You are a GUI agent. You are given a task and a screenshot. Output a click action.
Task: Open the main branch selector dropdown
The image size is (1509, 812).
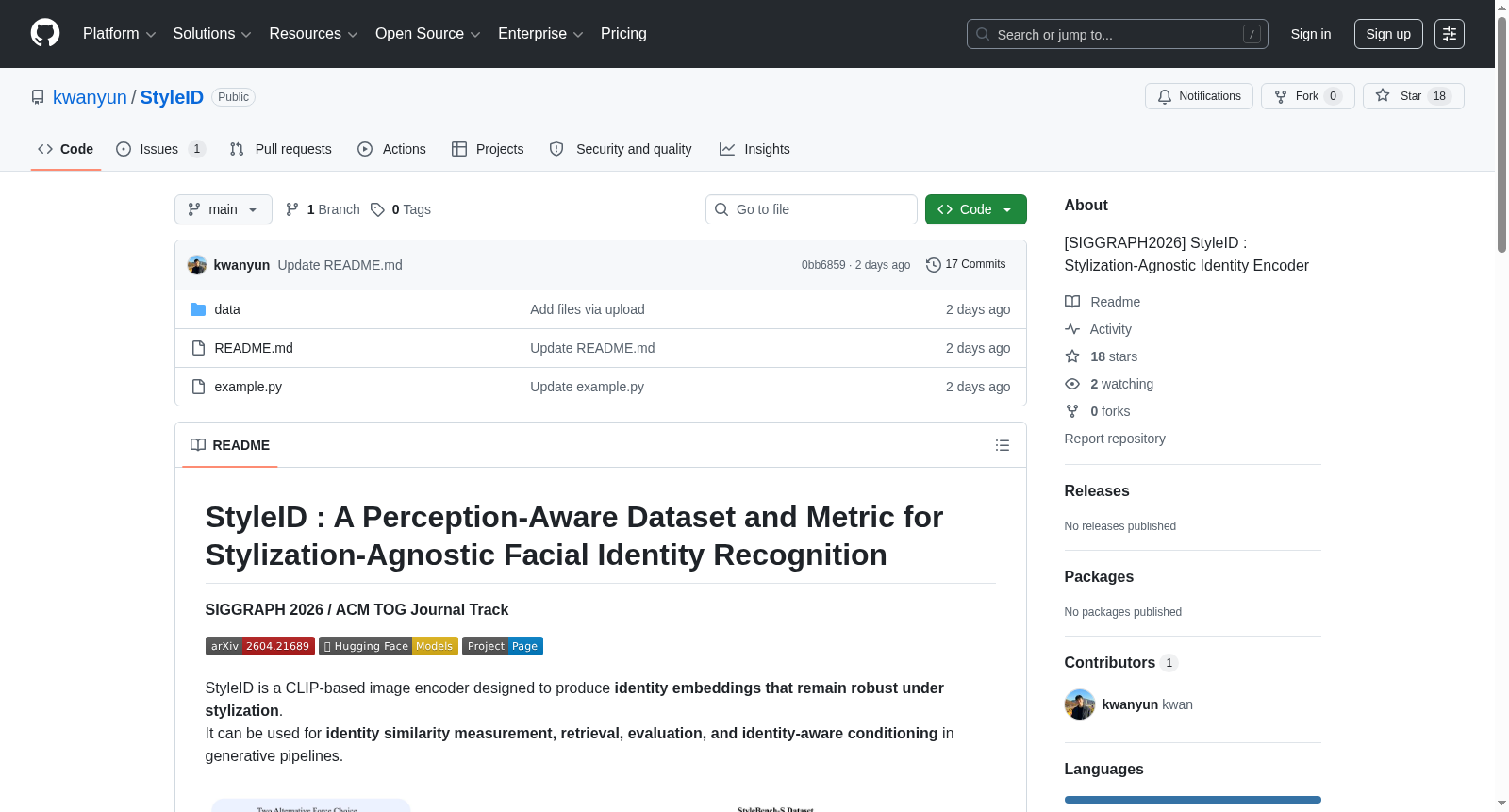coord(224,209)
